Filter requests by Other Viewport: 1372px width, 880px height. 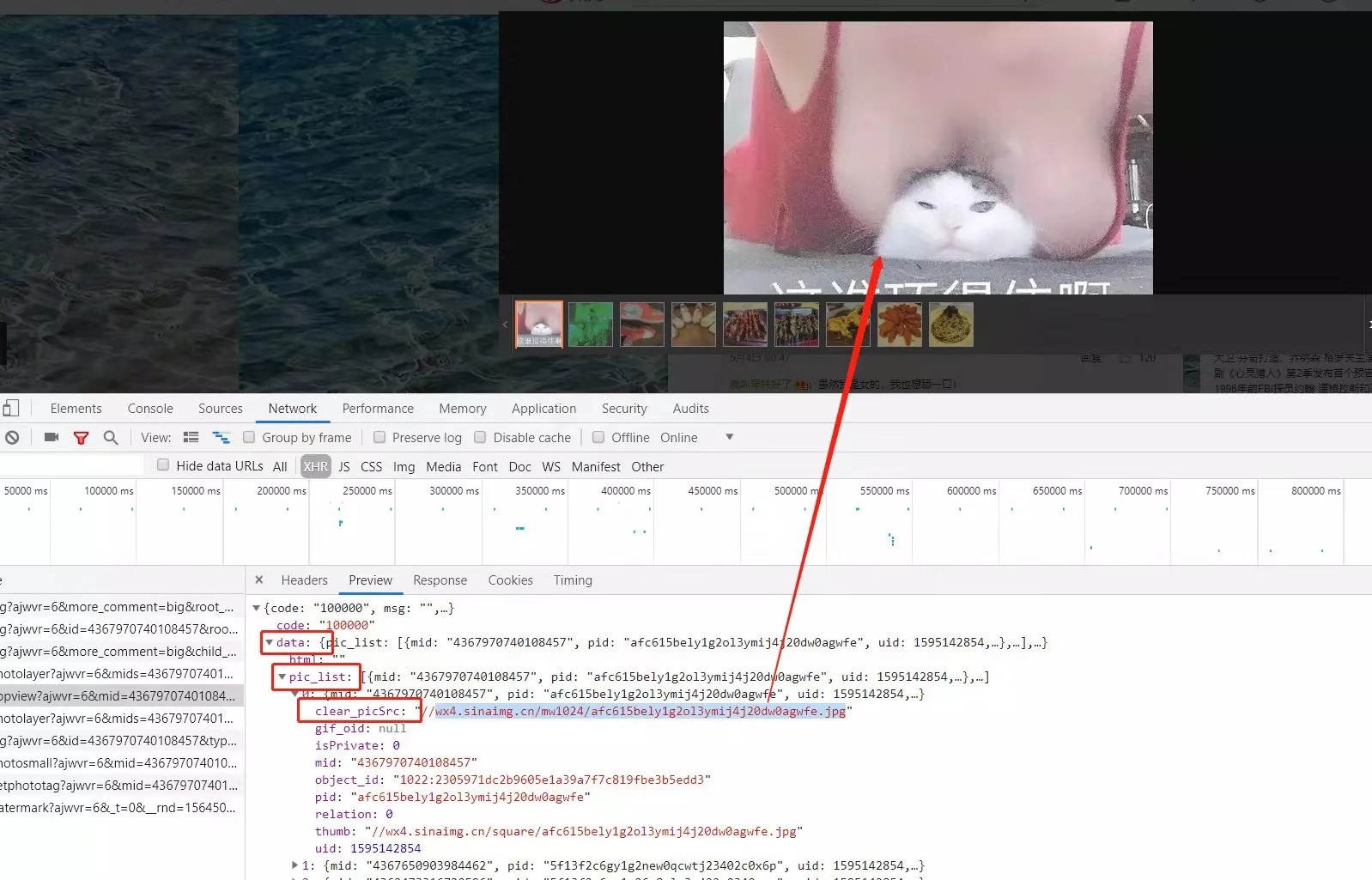tap(648, 466)
